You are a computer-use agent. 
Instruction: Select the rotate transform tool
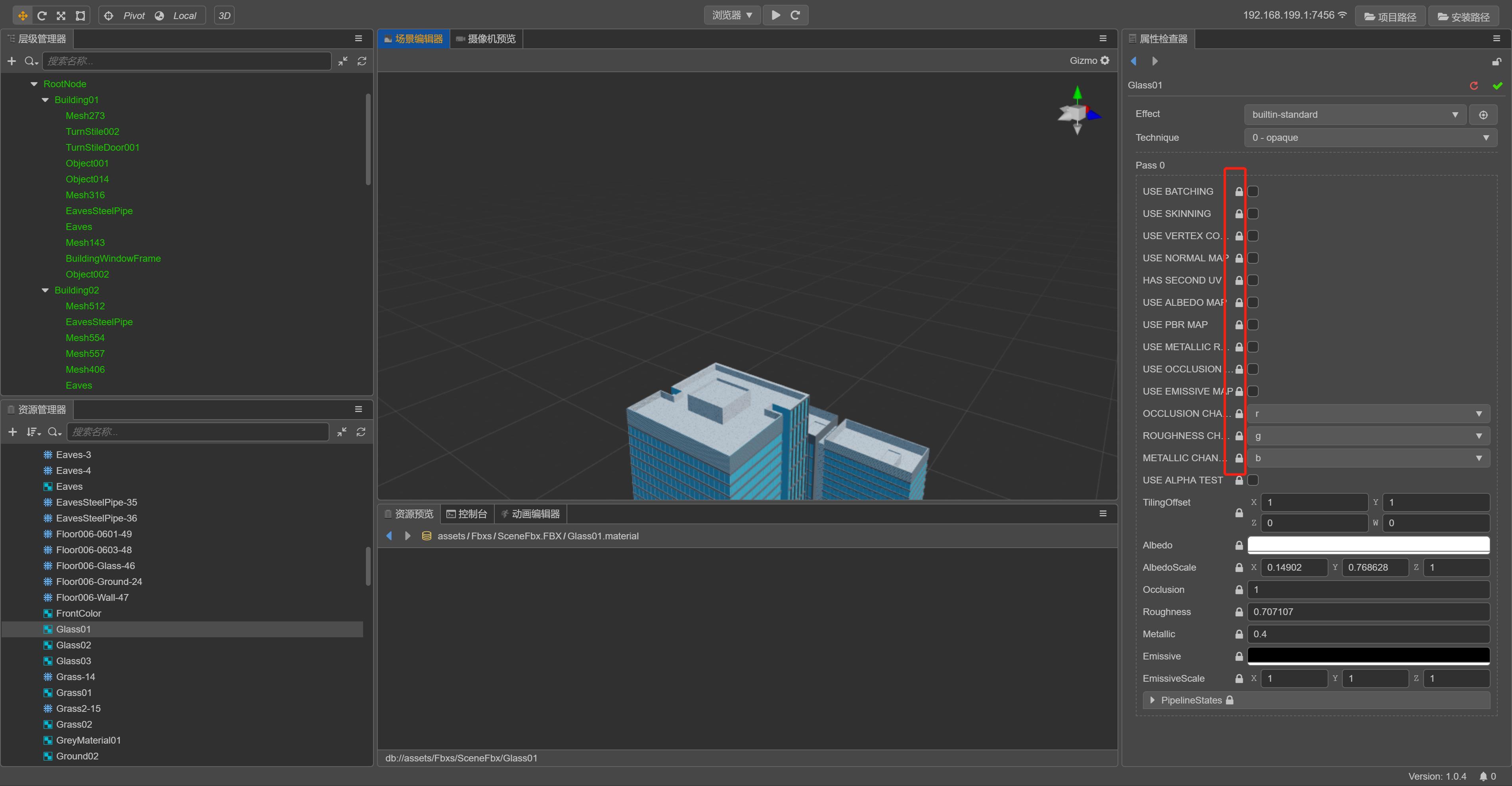click(x=42, y=16)
